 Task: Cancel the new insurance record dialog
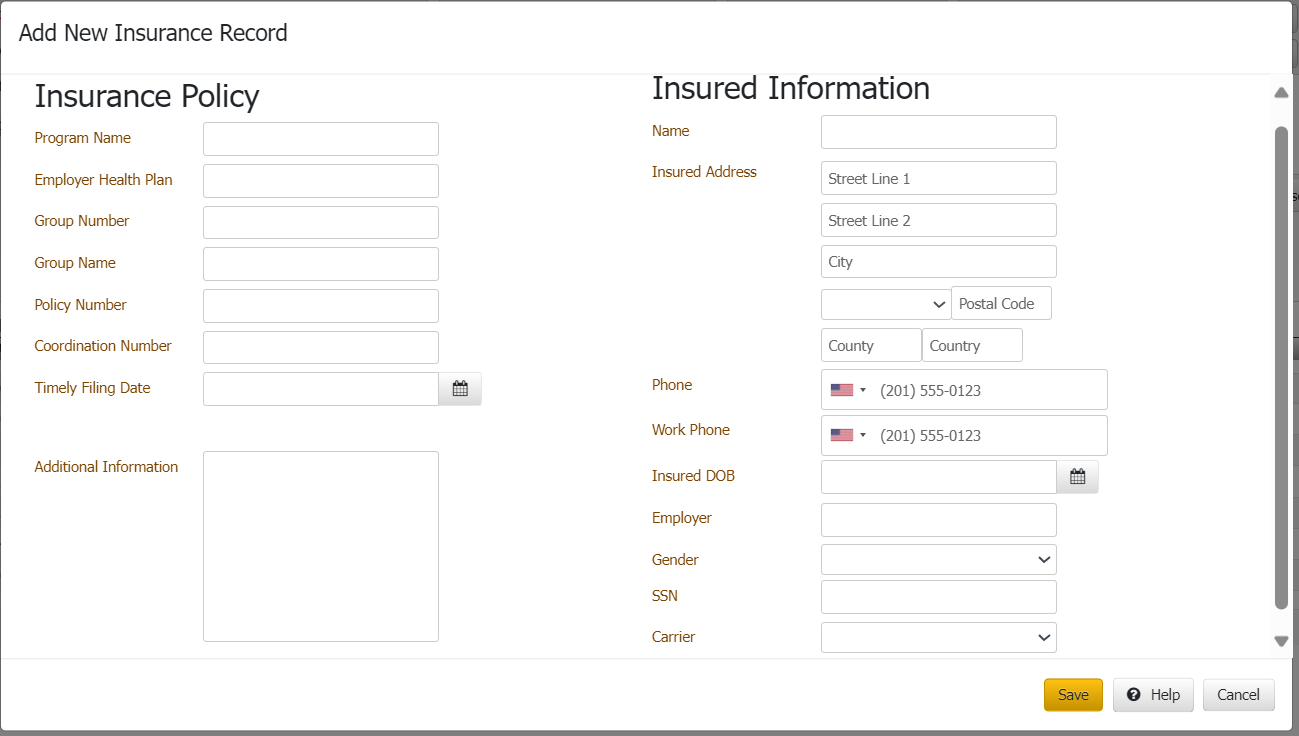click(1238, 695)
